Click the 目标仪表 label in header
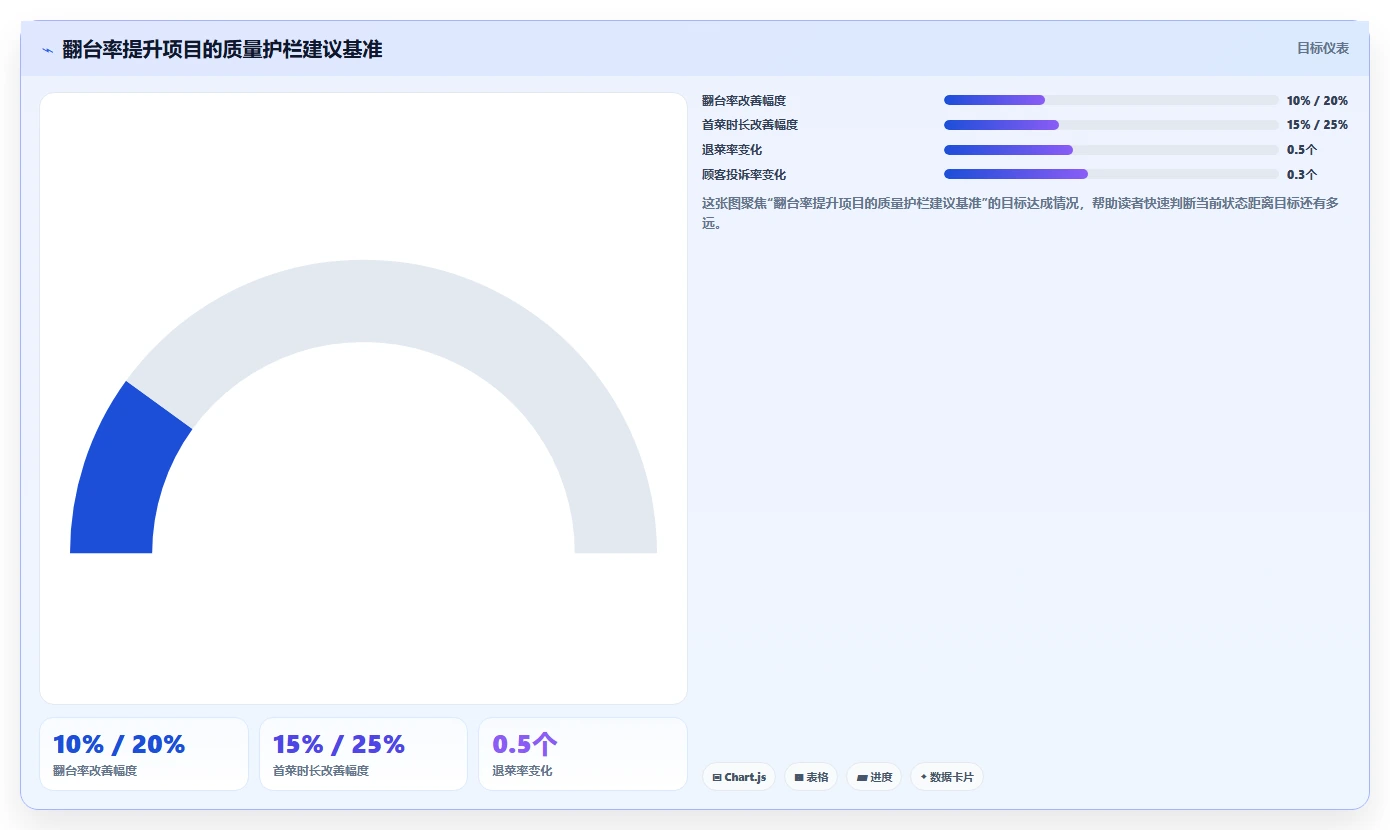 coord(1323,48)
